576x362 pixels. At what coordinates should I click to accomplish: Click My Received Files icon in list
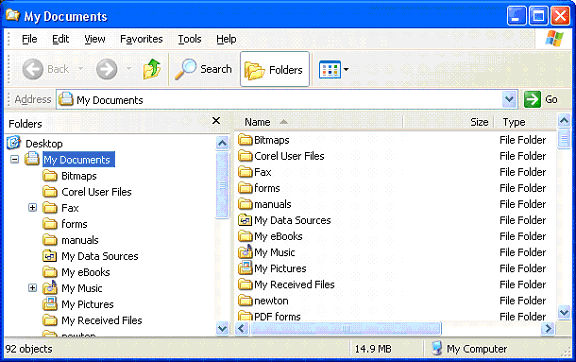[245, 284]
